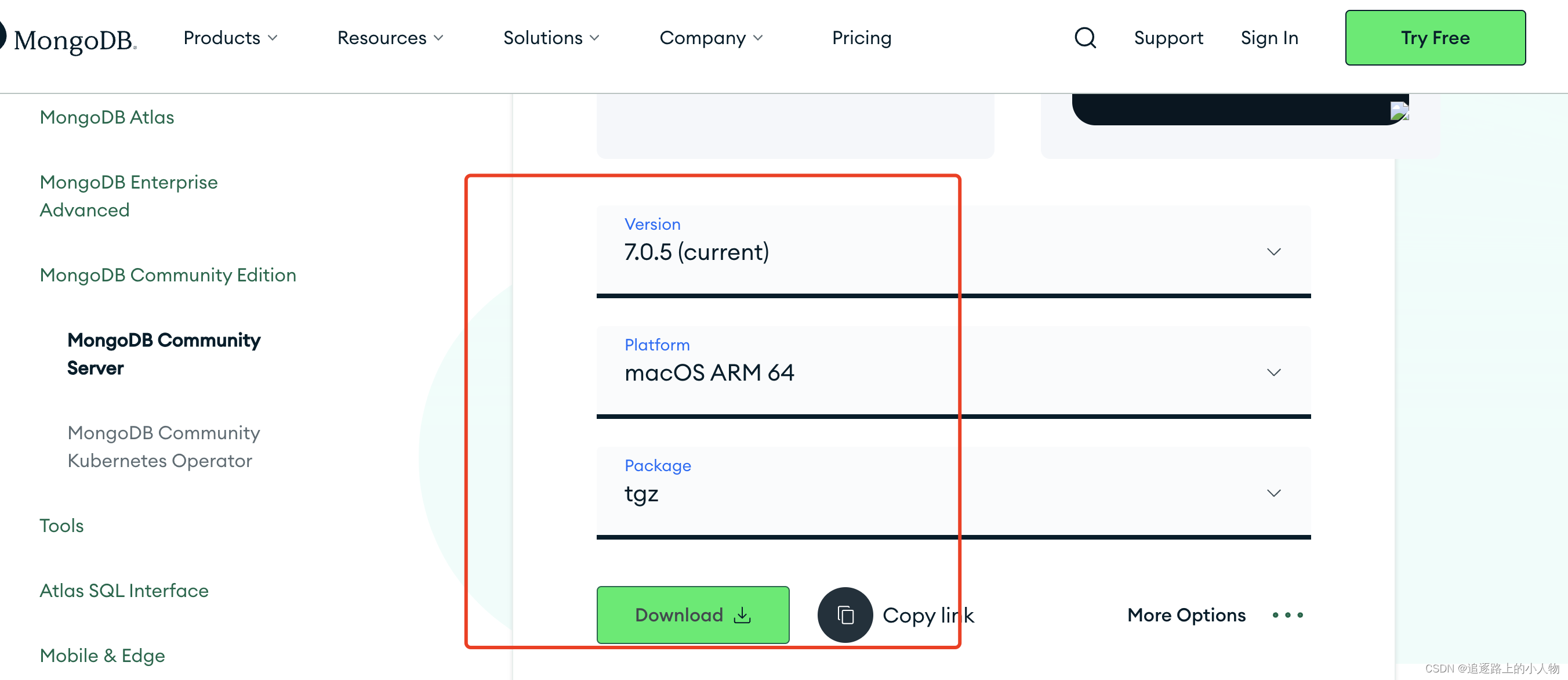
Task: Click the Sign In link
Action: point(1269,38)
